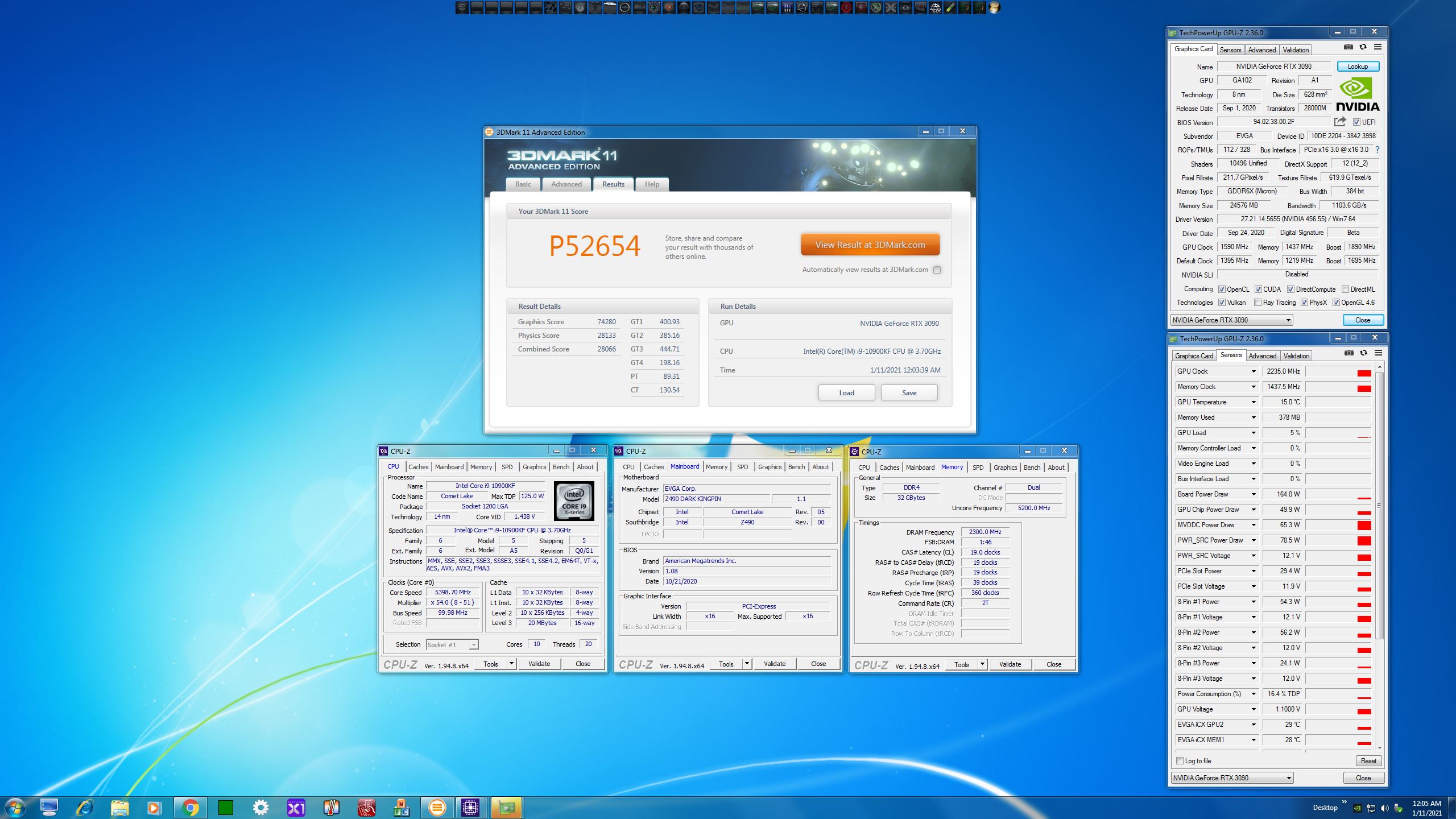
Task: Click the GPU-Z Lookup button
Action: point(1358,67)
